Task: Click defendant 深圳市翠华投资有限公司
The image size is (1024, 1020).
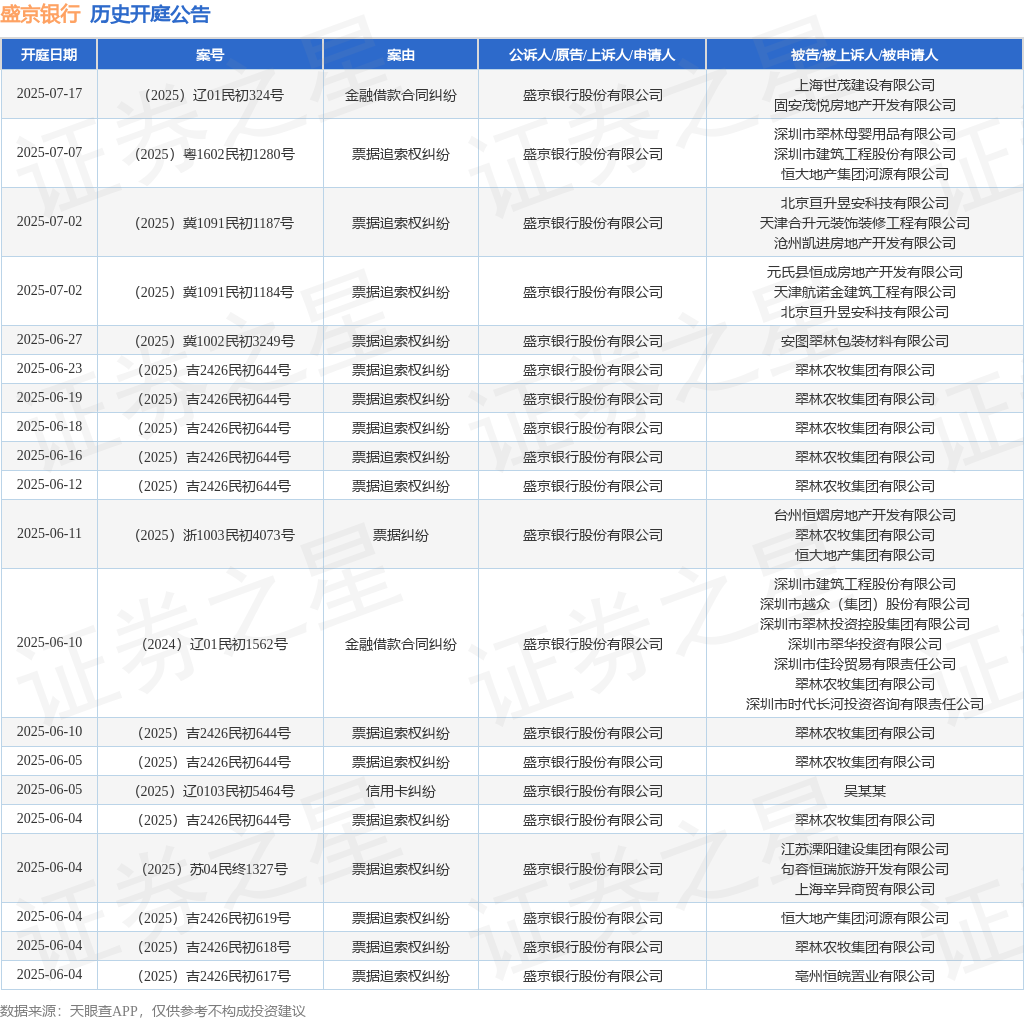Action: pos(864,645)
